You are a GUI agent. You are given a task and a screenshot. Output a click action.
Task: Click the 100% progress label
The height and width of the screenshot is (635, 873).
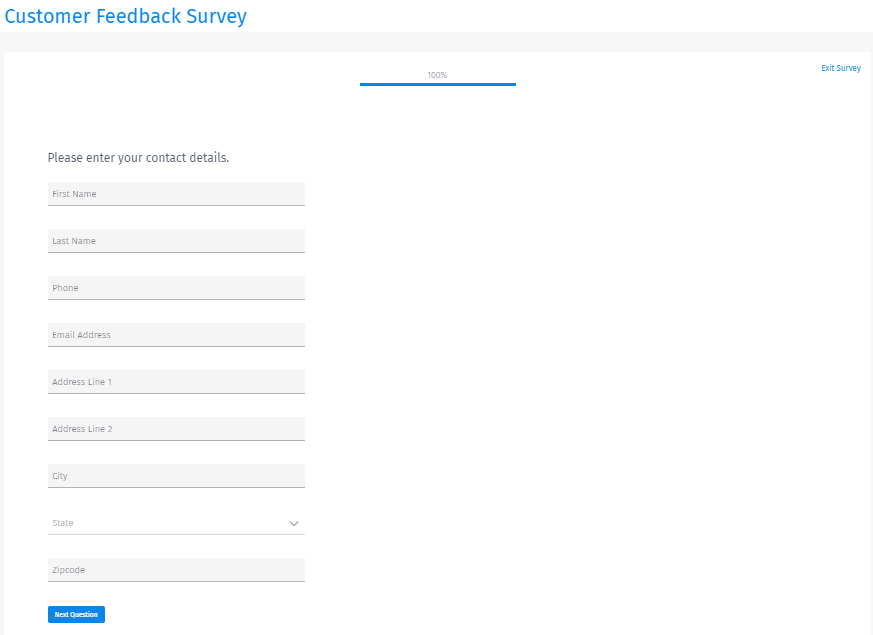pos(437,75)
